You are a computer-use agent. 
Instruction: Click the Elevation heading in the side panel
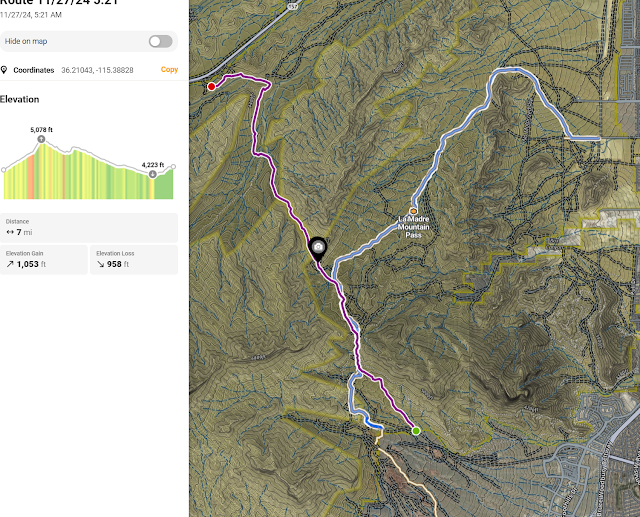[x=20, y=100]
